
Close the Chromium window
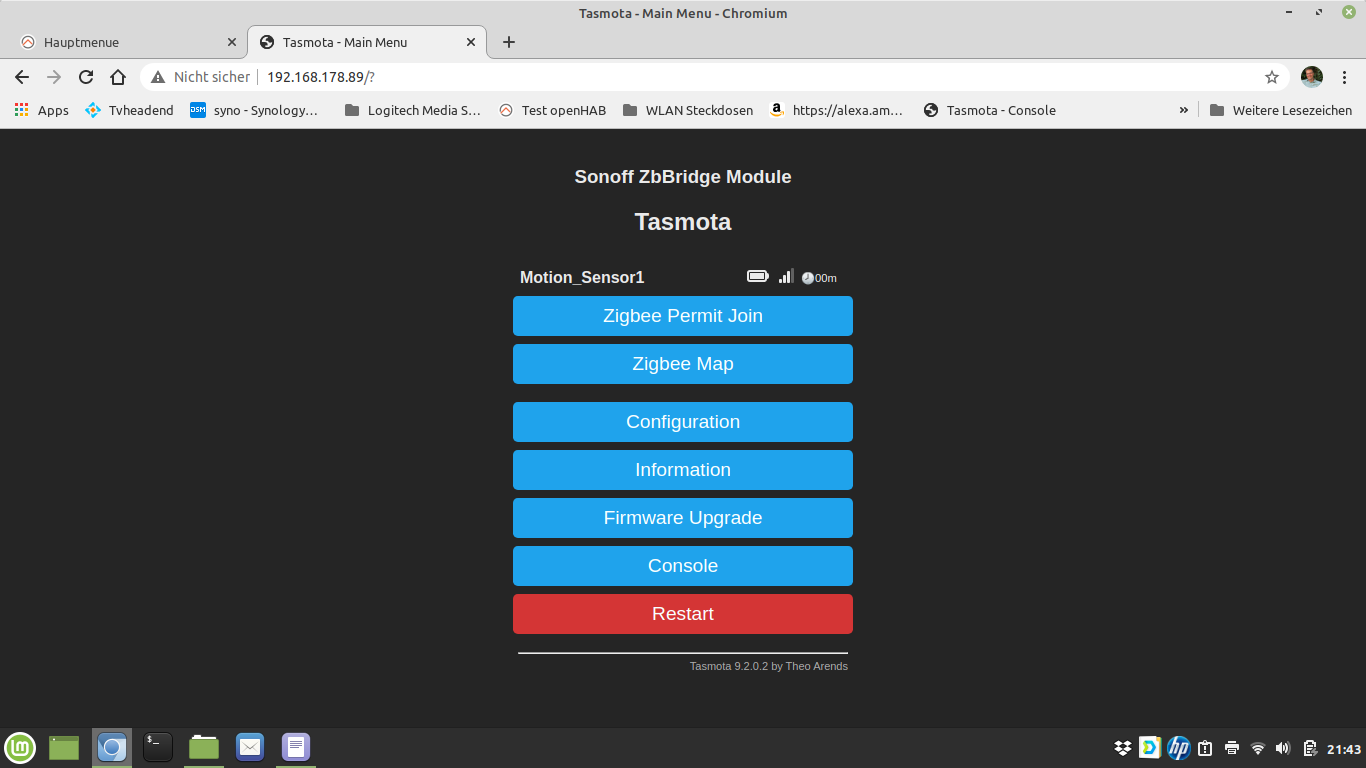point(1349,12)
